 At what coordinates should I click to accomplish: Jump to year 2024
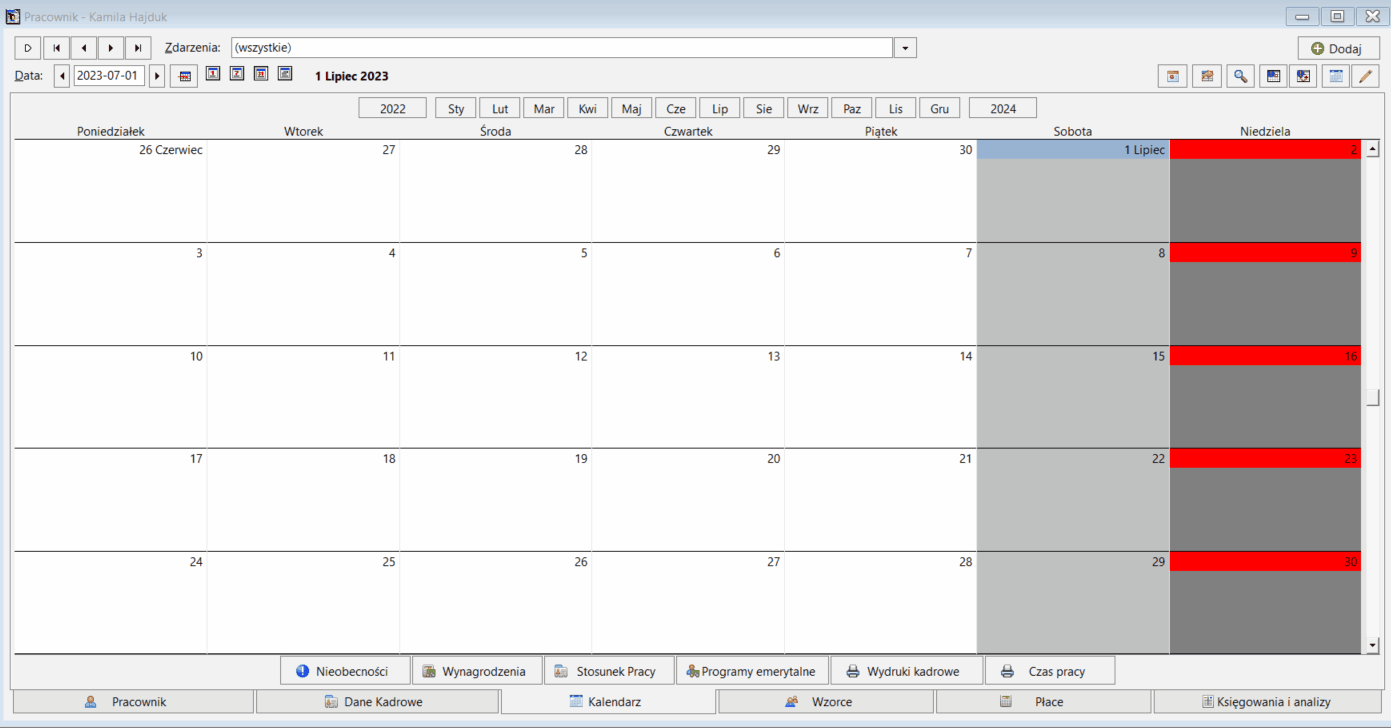1003,109
